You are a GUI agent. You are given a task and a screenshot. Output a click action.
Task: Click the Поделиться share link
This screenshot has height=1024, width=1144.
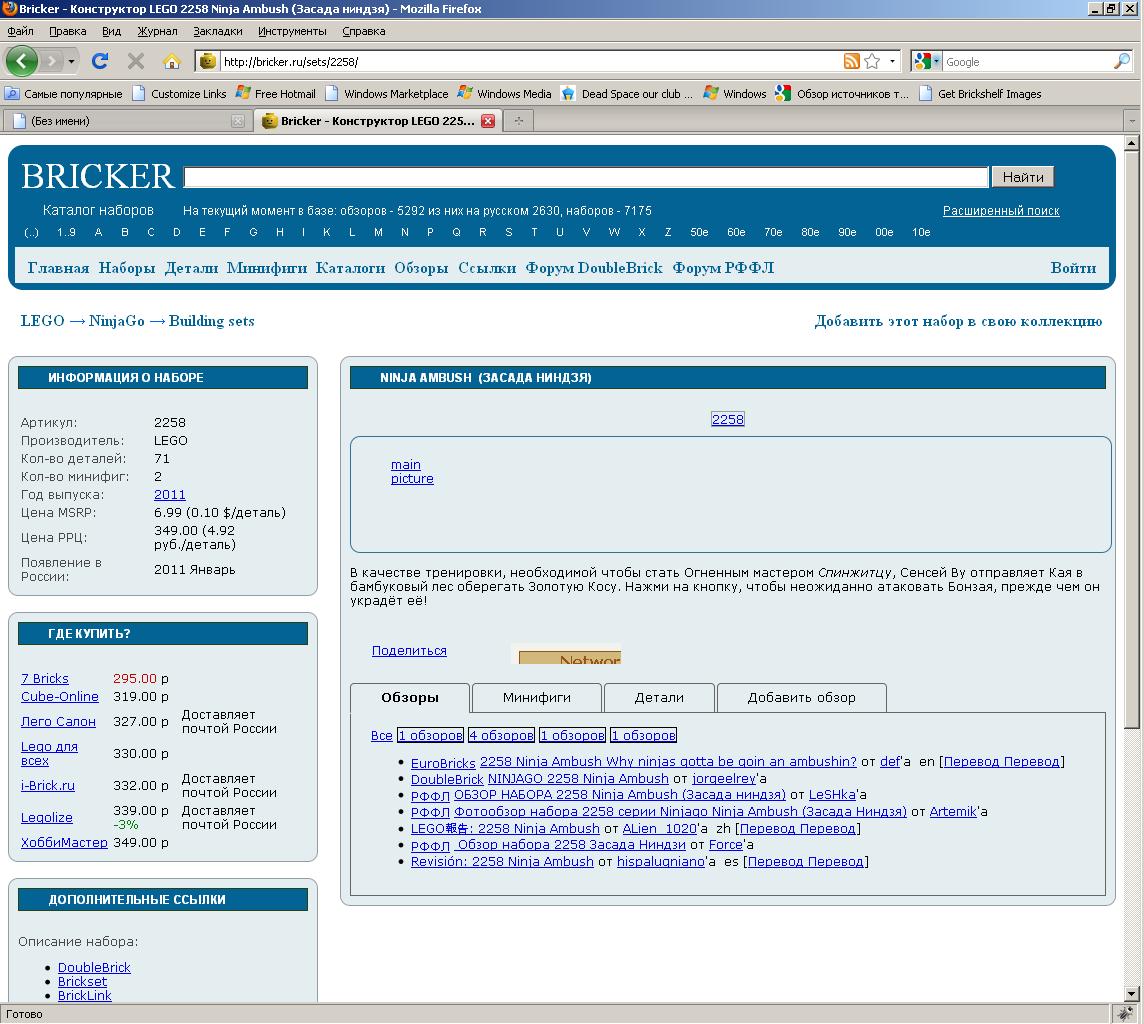[409, 651]
